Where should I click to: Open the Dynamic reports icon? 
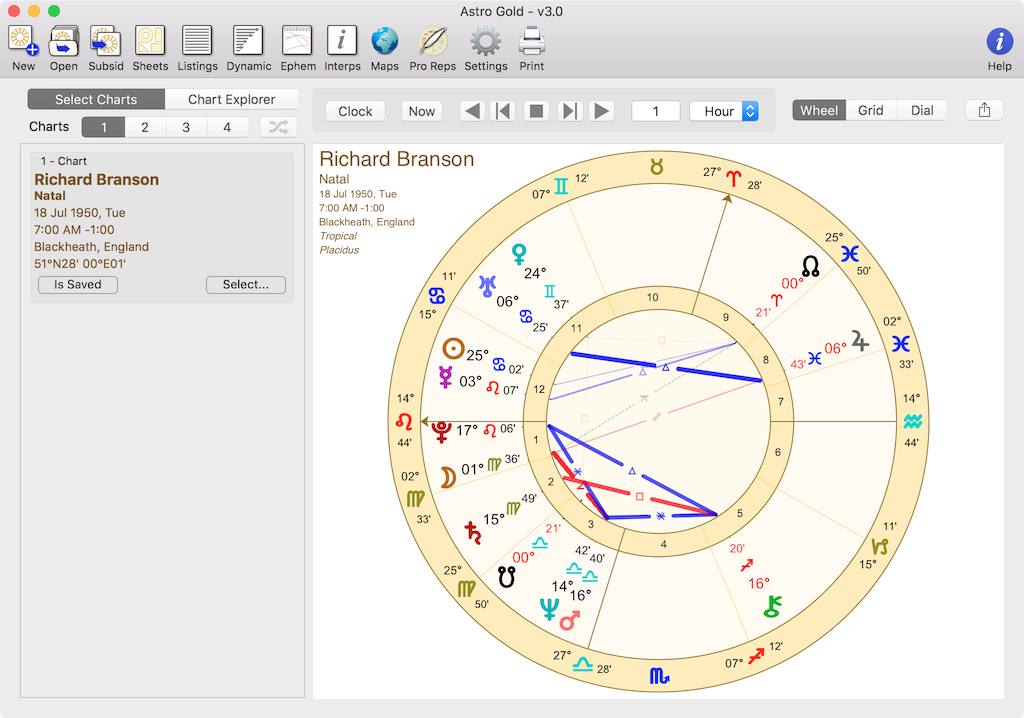tap(248, 41)
